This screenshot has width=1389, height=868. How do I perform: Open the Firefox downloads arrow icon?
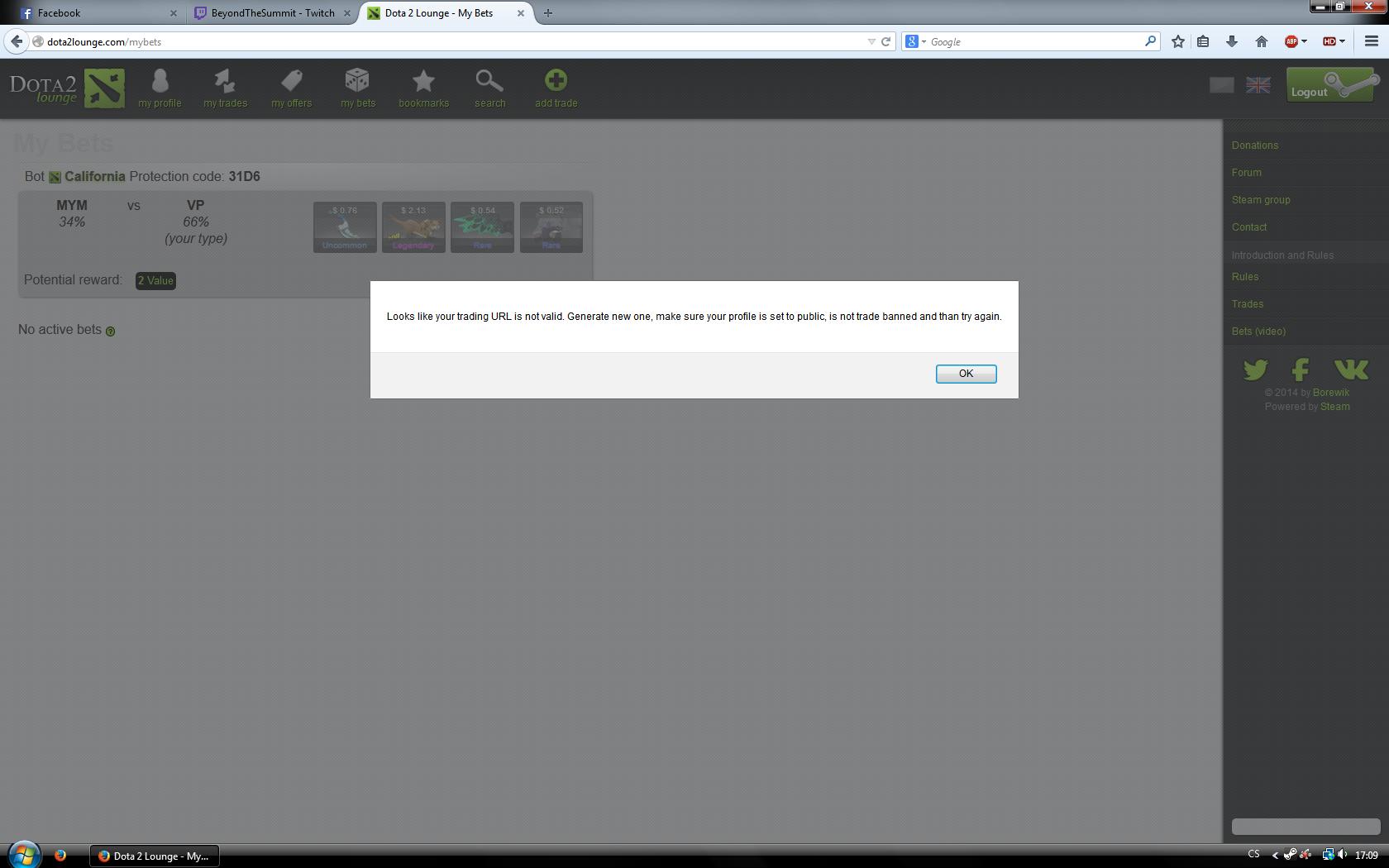[x=1232, y=41]
